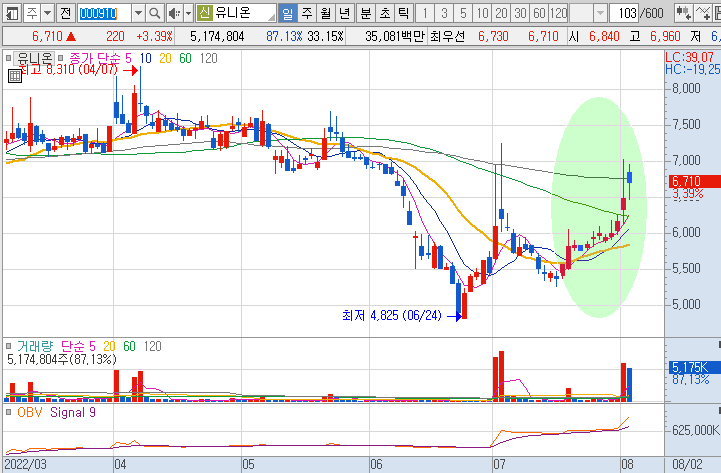Click the stock search magnifier icon
This screenshot has width=721, height=473.
[x=155, y=13]
